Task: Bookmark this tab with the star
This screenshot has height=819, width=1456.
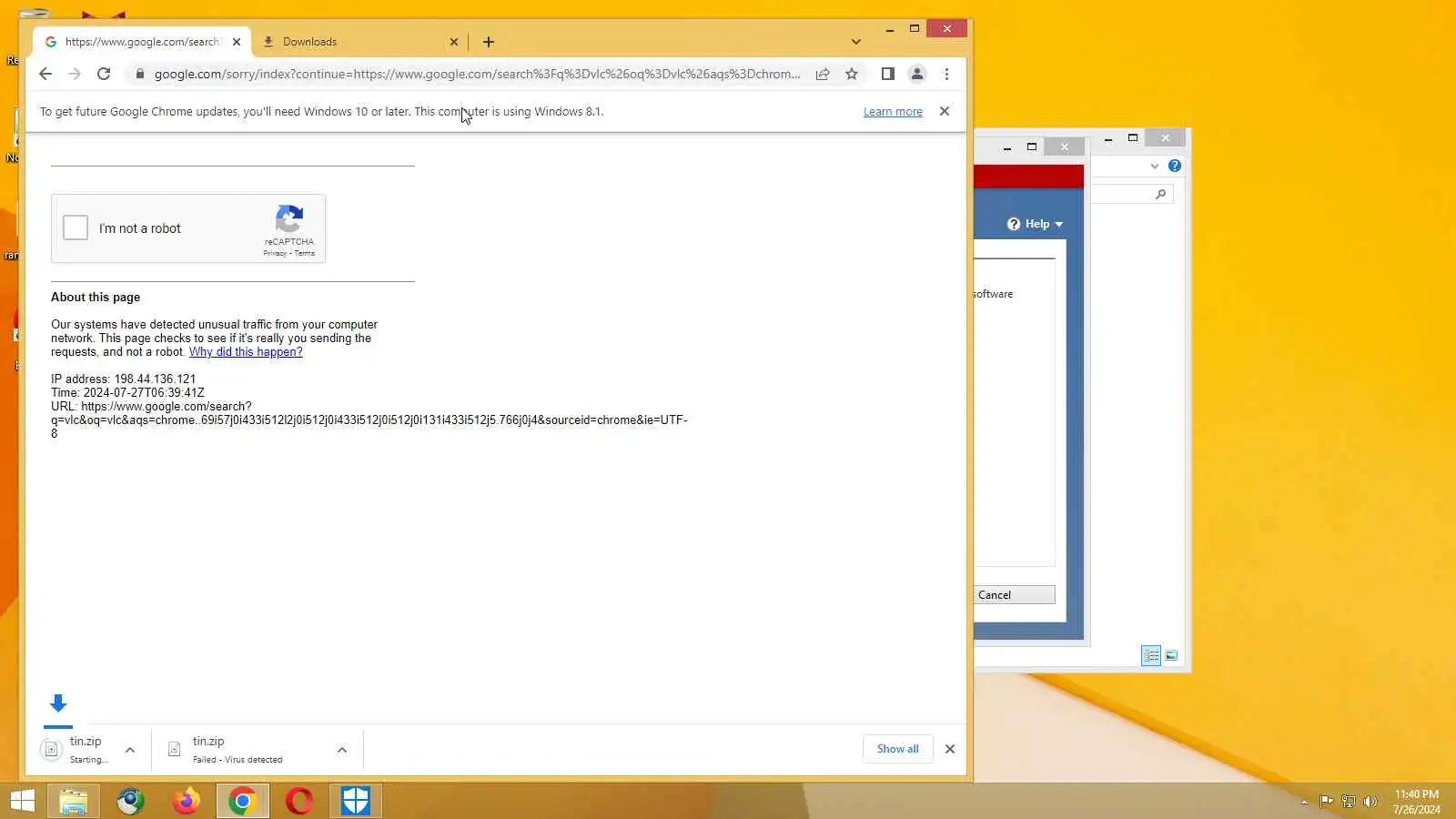Action: (852, 74)
